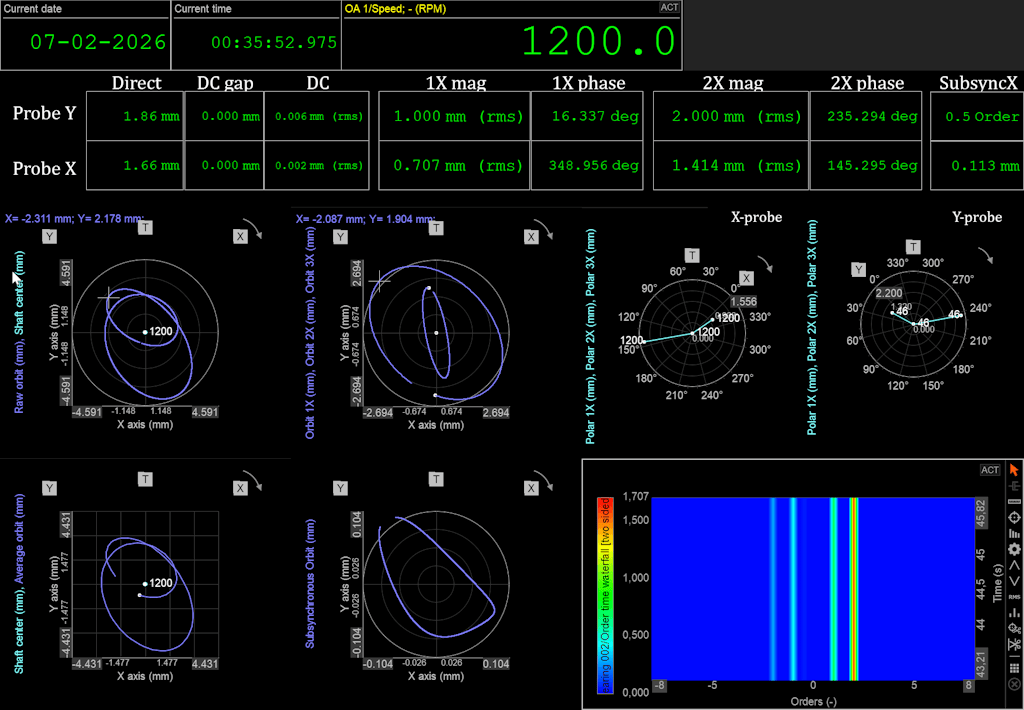Open the grid table marker tool
The width and height of the screenshot is (1024, 710).
[1014, 668]
